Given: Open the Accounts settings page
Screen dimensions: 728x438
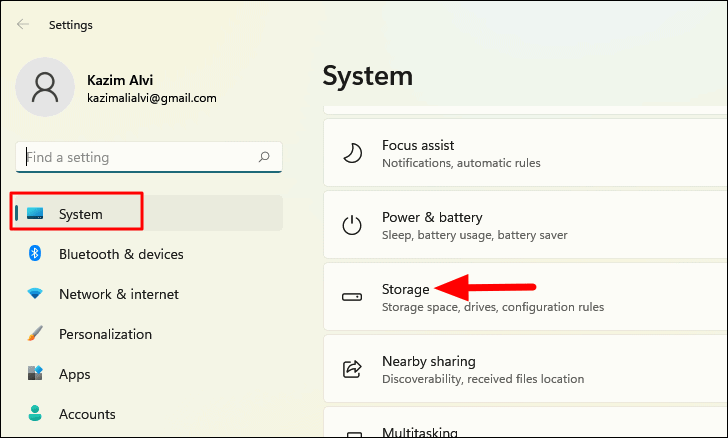Looking at the screenshot, I should 147,414.
